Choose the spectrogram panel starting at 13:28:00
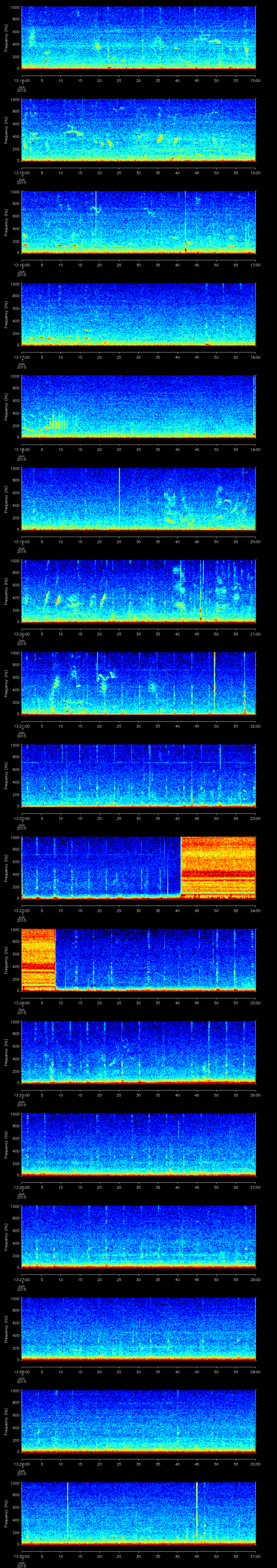The height and width of the screenshot is (1568, 277). point(139,1329)
